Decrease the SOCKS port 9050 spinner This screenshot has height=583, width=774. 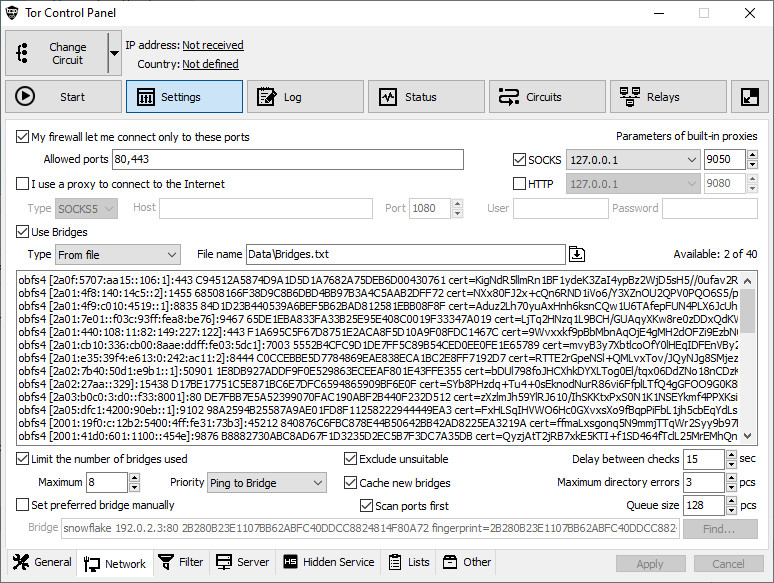752,164
